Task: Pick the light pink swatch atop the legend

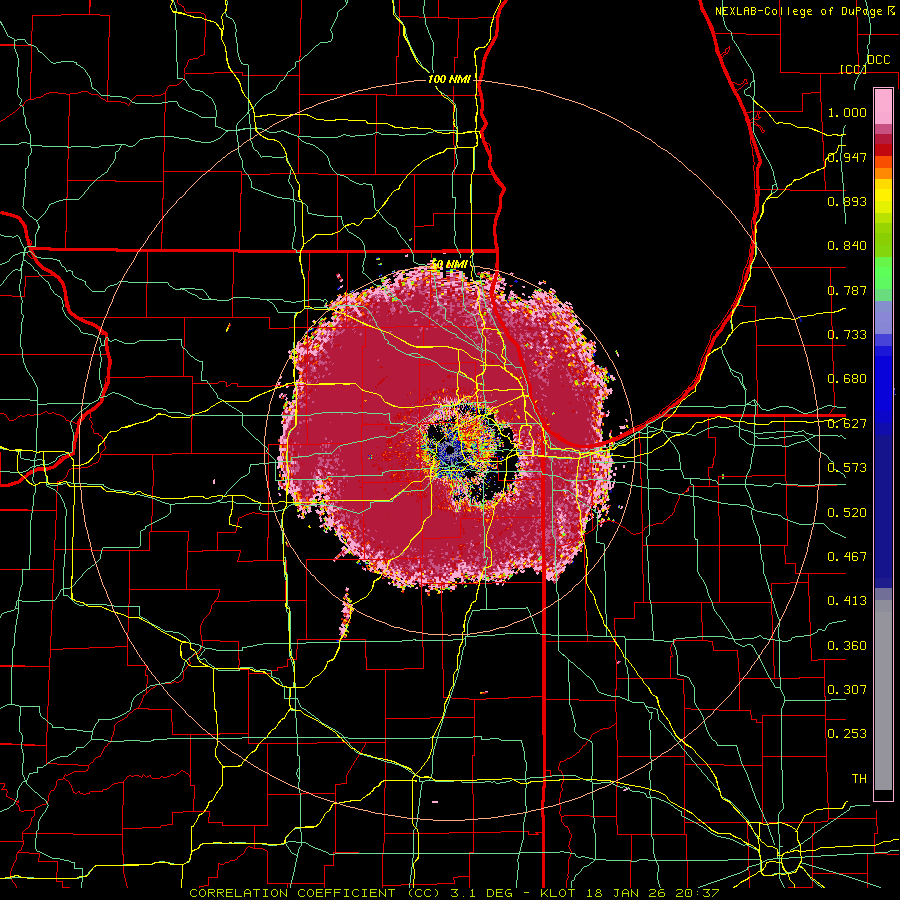Action: [883, 106]
